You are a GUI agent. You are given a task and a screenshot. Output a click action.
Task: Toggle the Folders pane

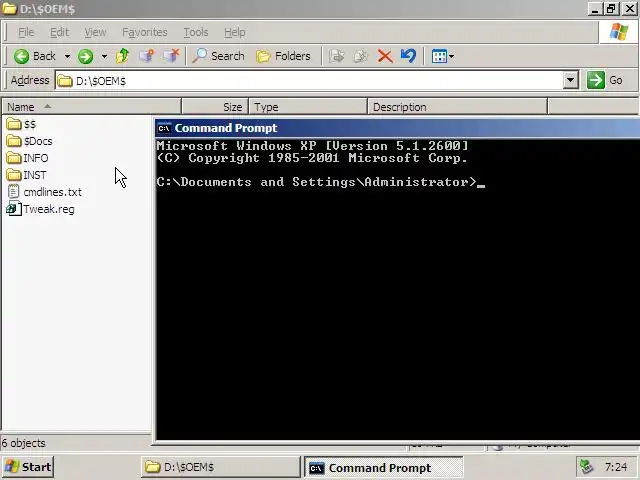(283, 56)
